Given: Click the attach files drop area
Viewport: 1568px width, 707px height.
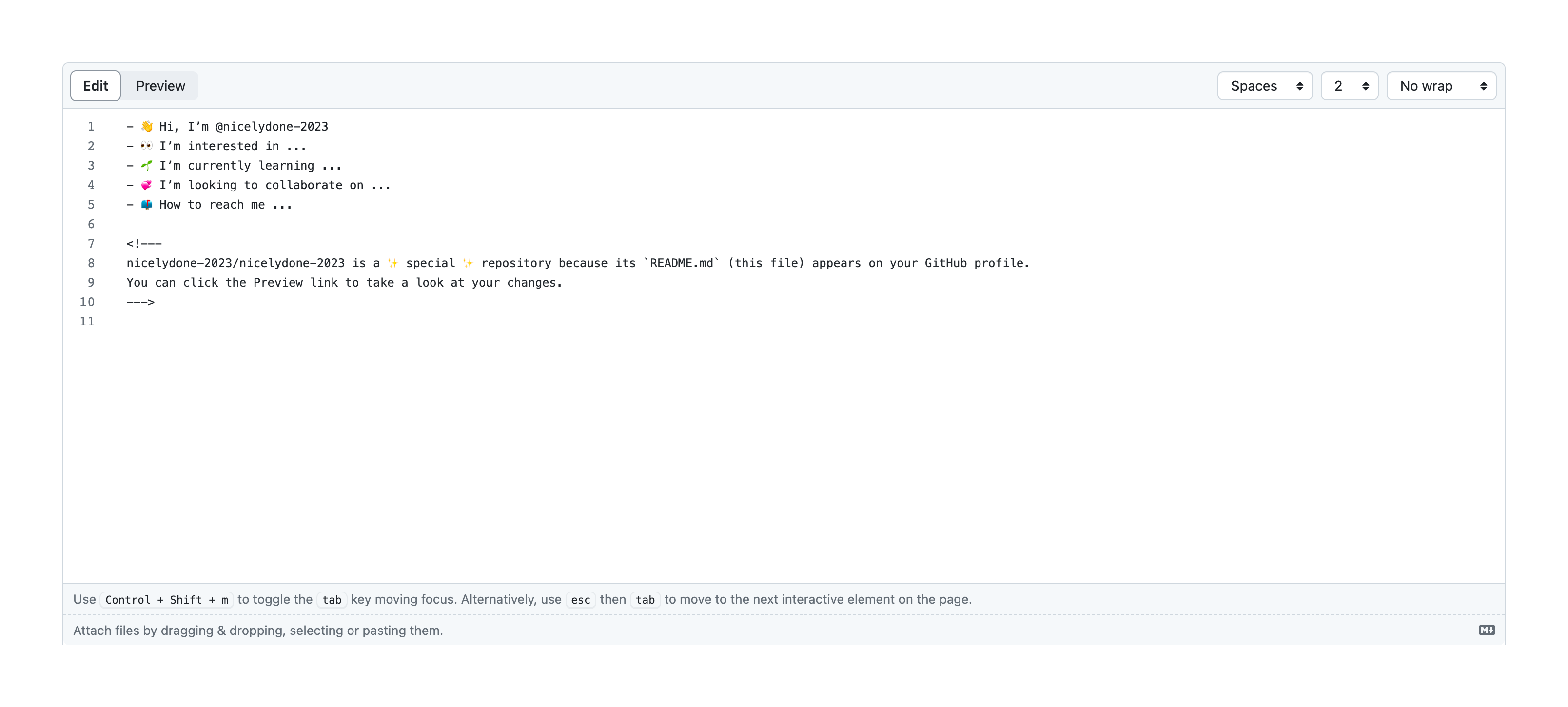Looking at the screenshot, I should click(x=258, y=631).
